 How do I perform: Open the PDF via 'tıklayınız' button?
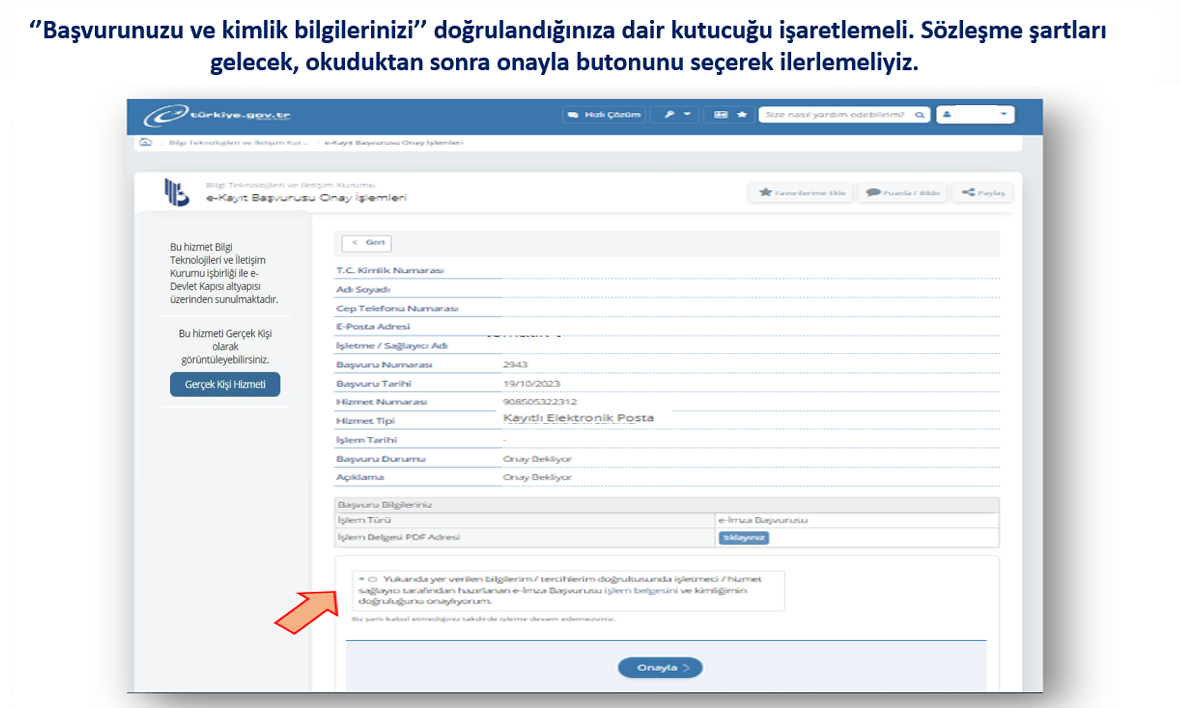coord(743,538)
